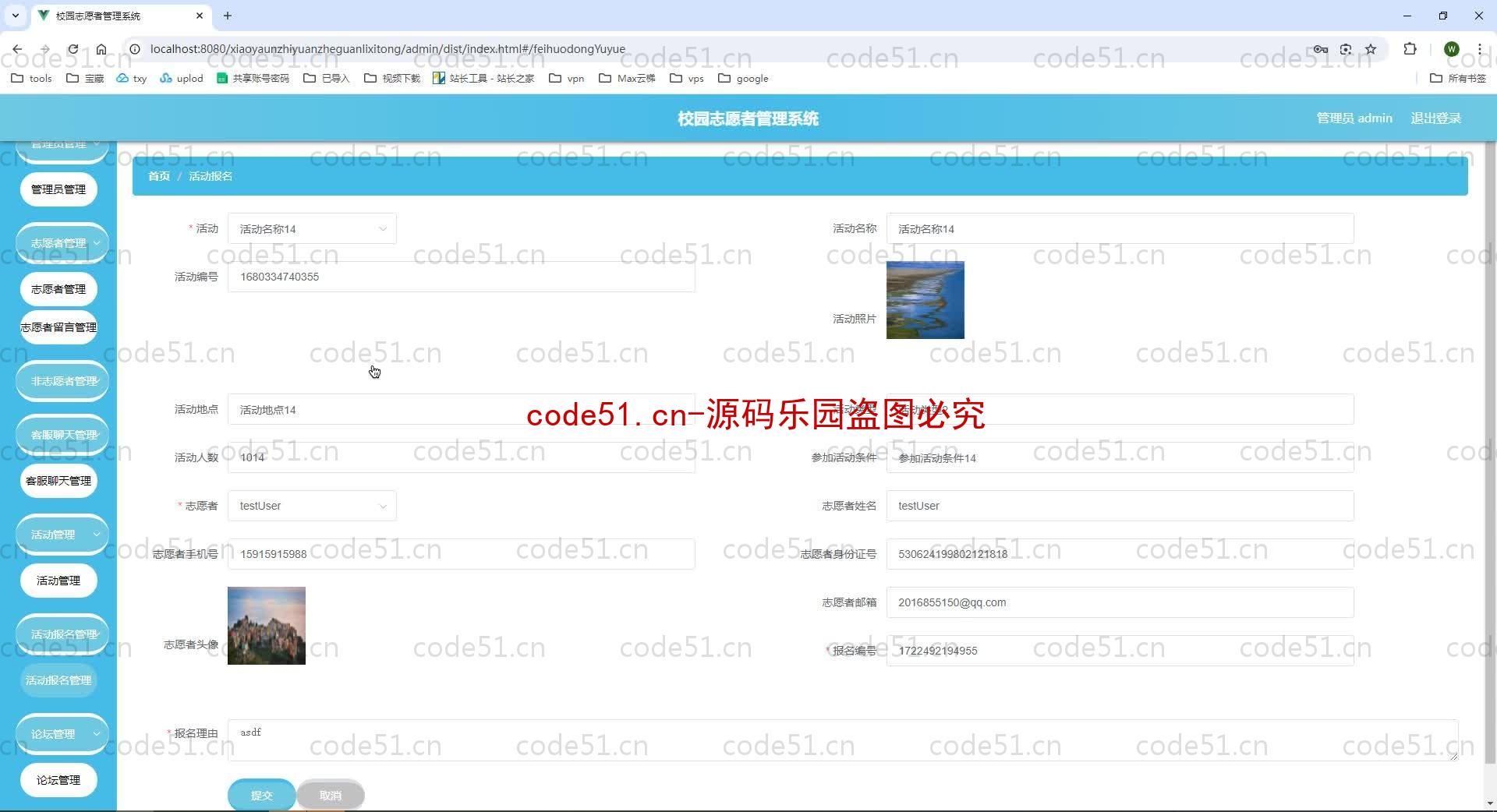Open the 视频下载 bookmark folder
The width and height of the screenshot is (1497, 812).
(x=392, y=78)
